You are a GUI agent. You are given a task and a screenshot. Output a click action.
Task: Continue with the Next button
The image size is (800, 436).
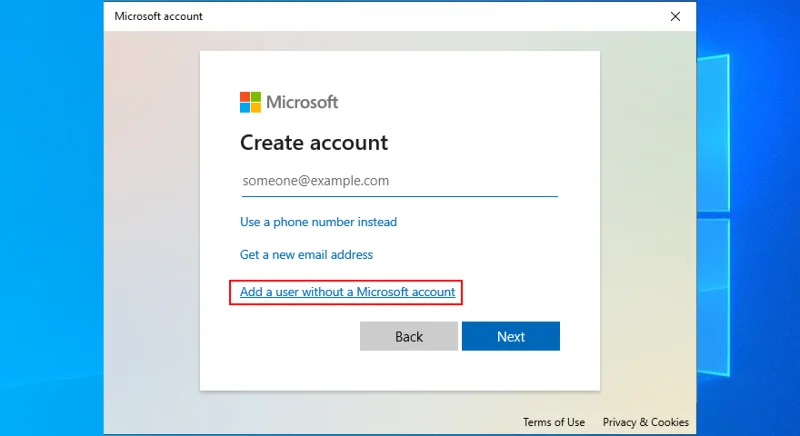coord(511,336)
